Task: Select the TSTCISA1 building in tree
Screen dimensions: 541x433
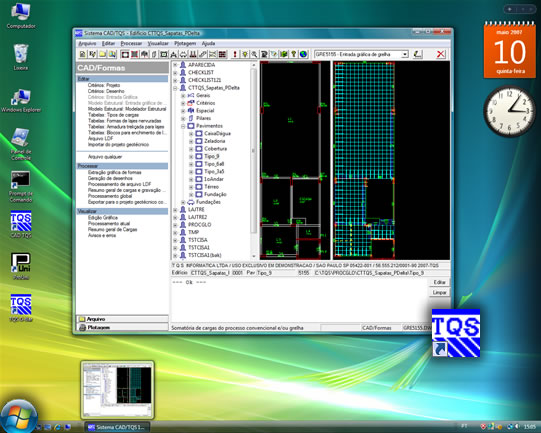Action: click(199, 247)
